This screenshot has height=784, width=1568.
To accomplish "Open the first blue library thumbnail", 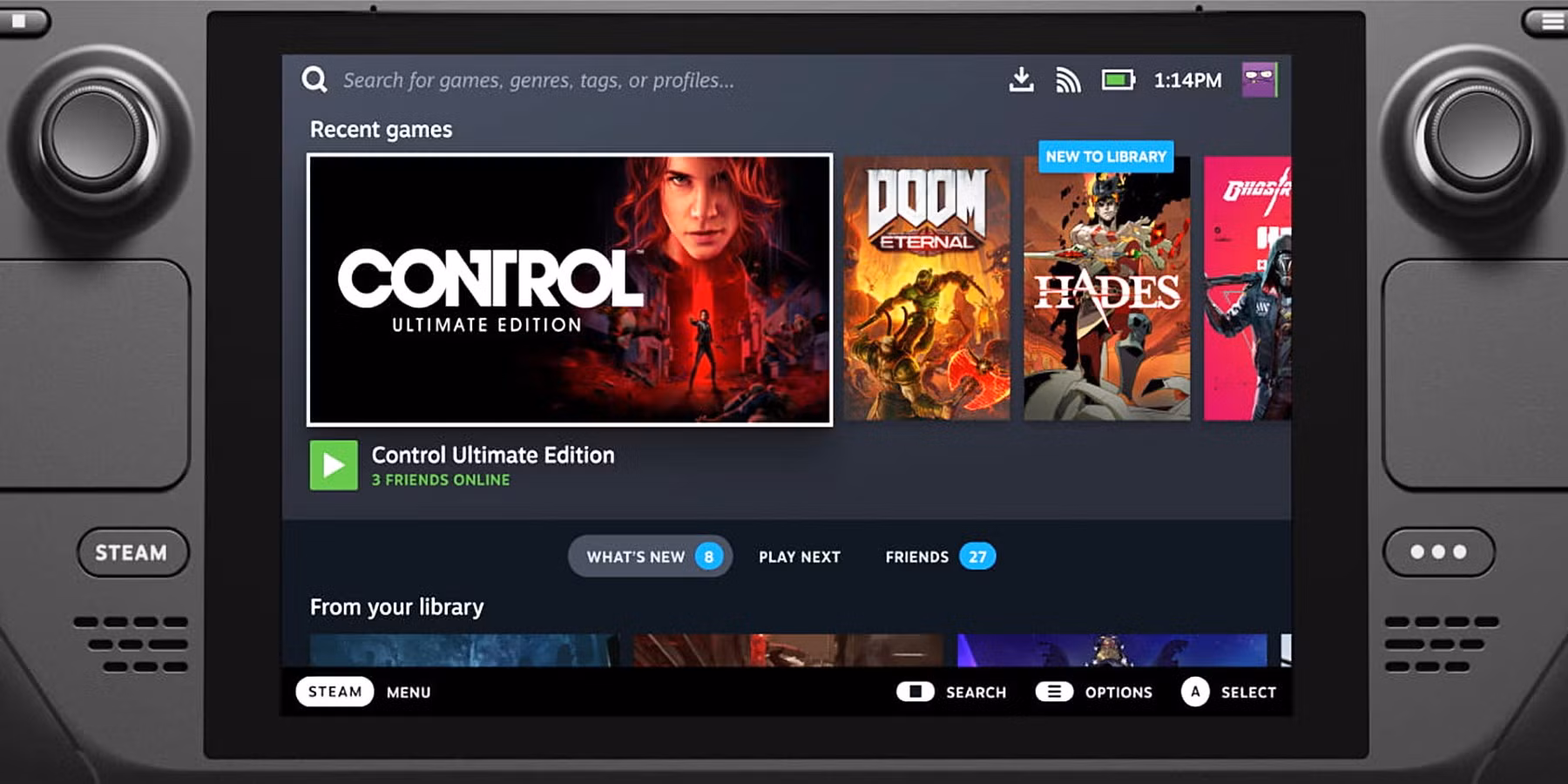I will pos(464,650).
